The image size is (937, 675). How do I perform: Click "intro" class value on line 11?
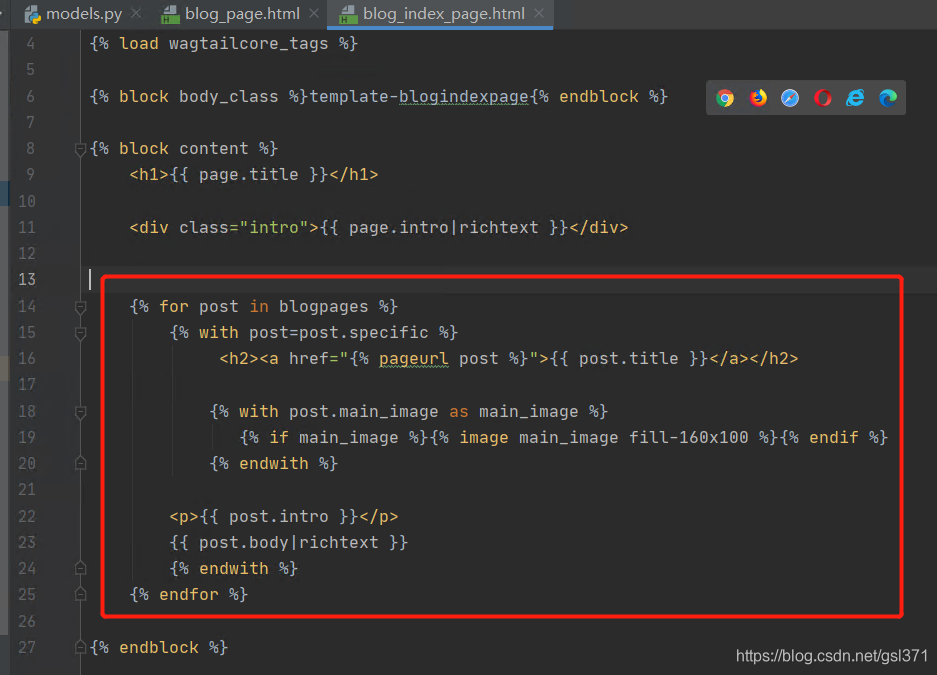[274, 228]
